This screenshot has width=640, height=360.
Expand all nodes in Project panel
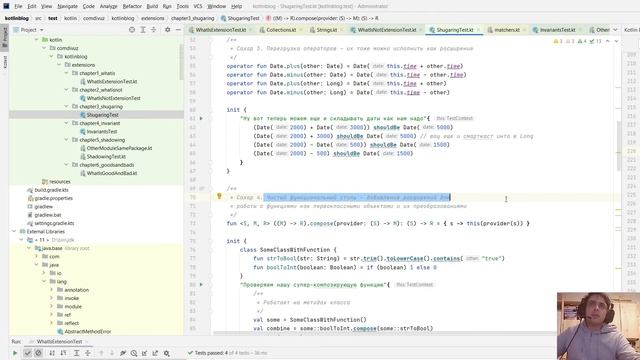pos(143,30)
